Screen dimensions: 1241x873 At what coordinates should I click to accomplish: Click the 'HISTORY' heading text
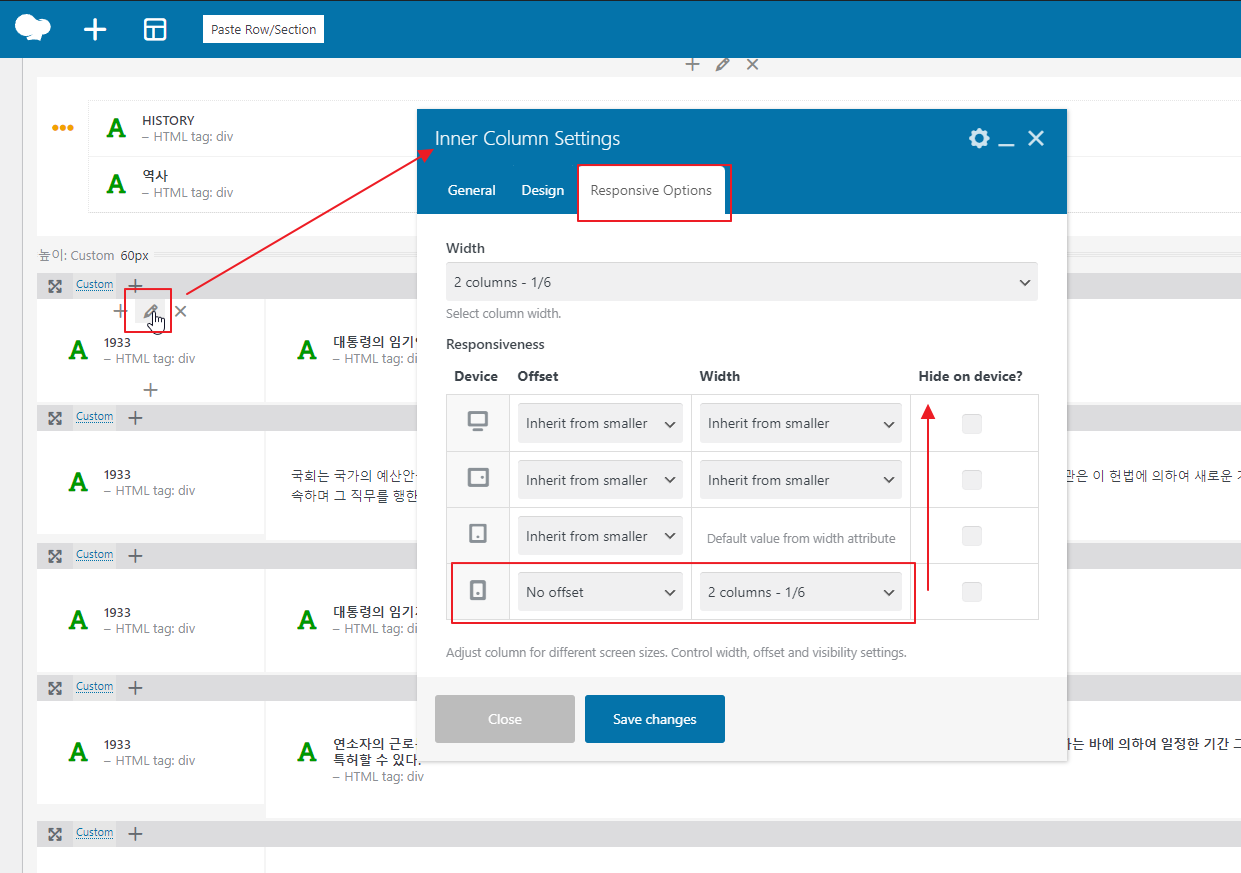tap(168, 120)
